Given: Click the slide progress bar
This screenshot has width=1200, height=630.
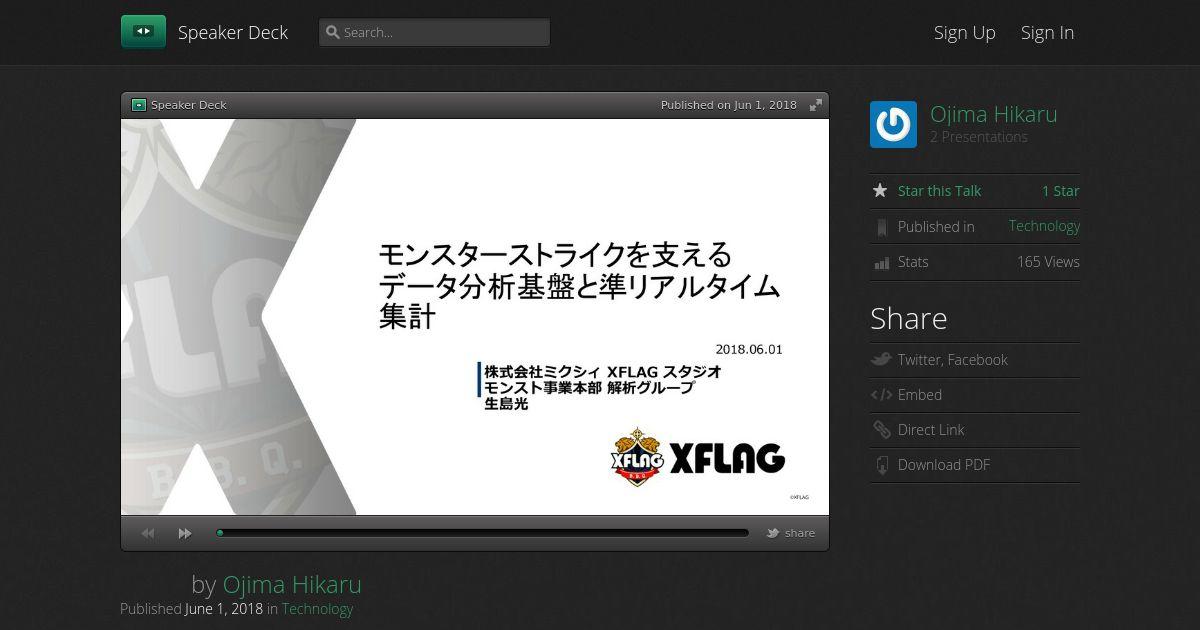Looking at the screenshot, I should [482, 533].
